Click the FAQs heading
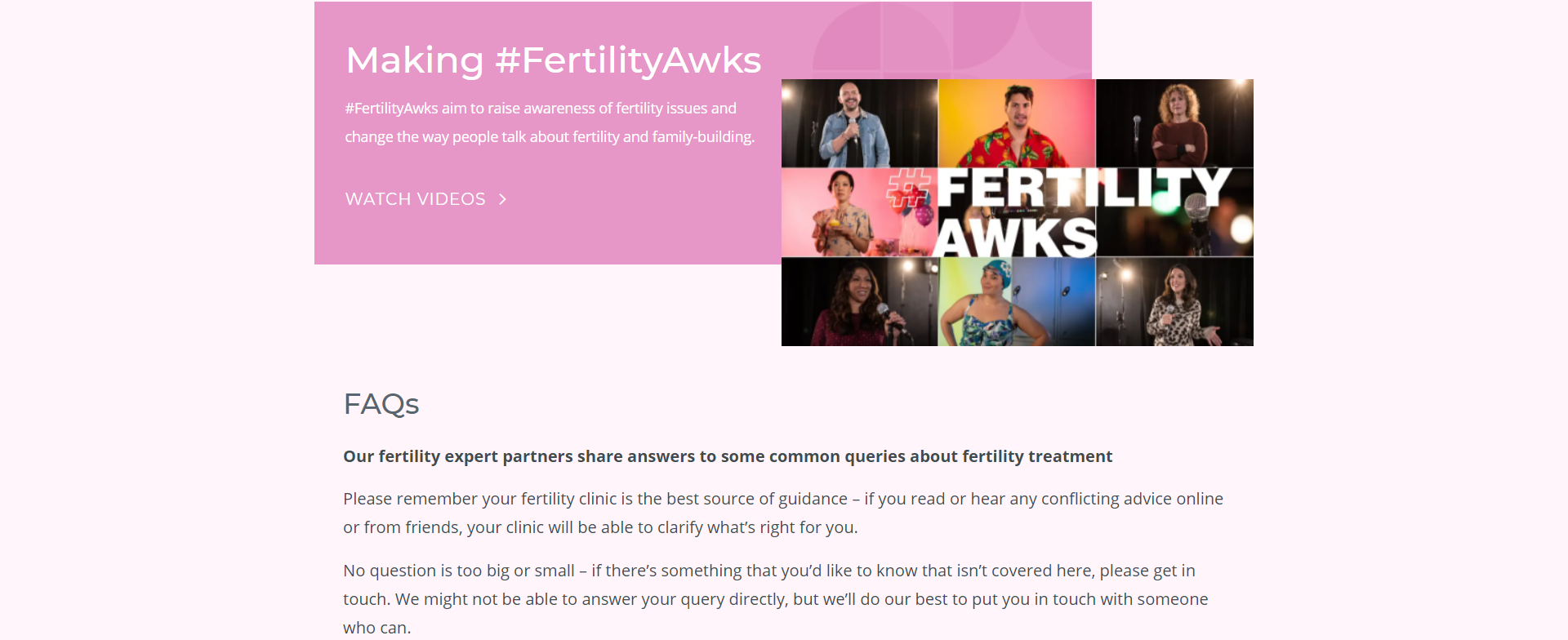1568x640 pixels. 381,403
